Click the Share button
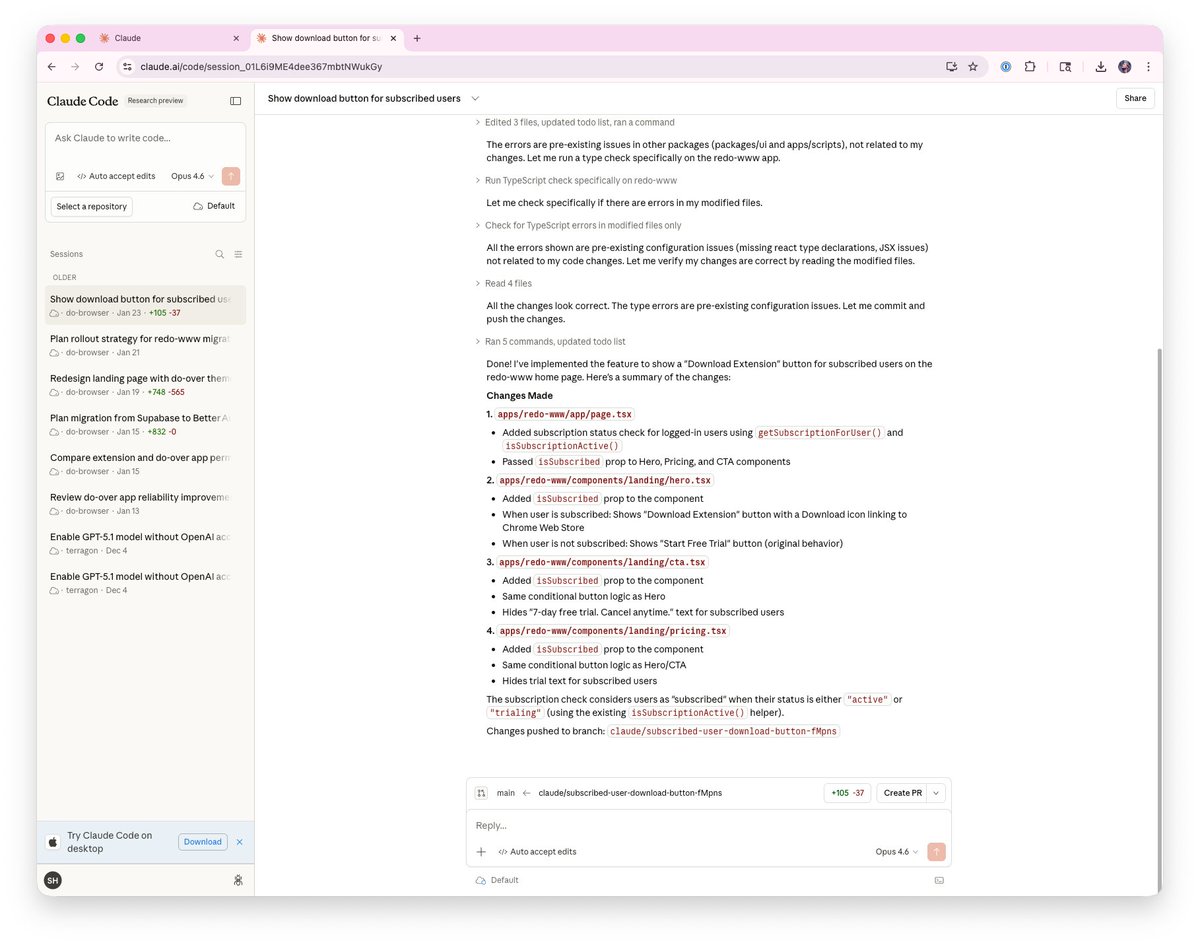This screenshot has width=1200, height=945. coord(1135,98)
